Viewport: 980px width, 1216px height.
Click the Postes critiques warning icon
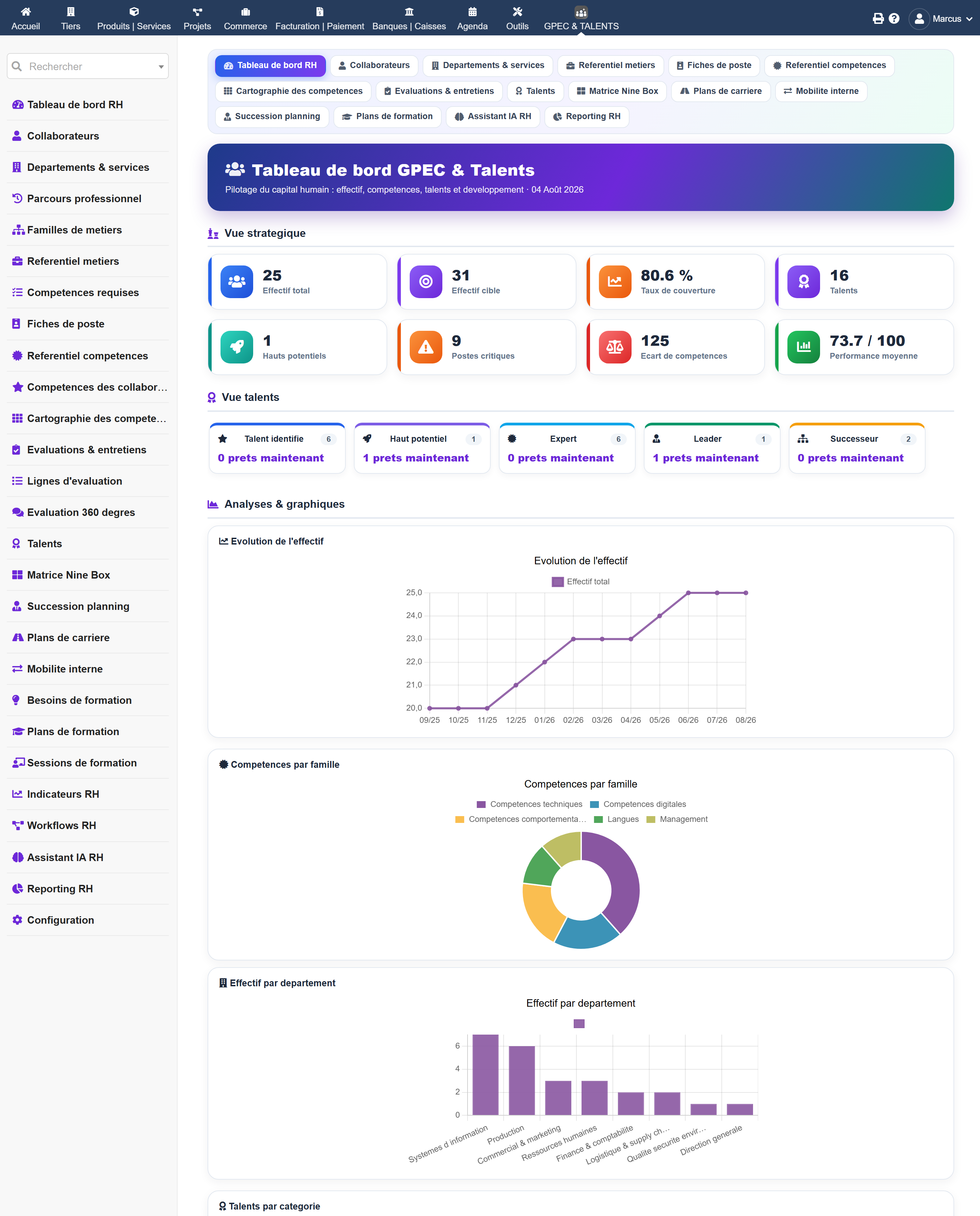pyautogui.click(x=426, y=346)
